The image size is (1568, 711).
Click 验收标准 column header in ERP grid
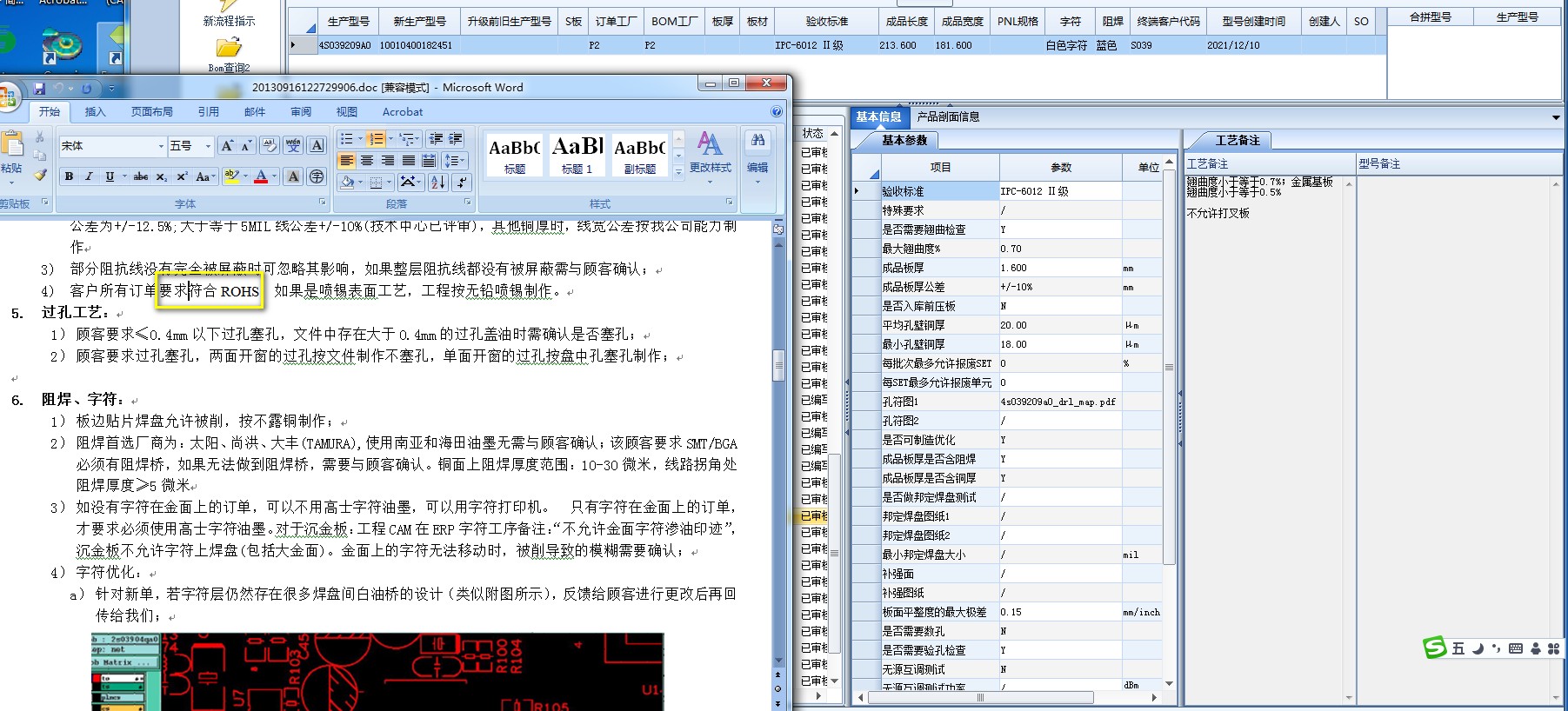[x=827, y=21]
